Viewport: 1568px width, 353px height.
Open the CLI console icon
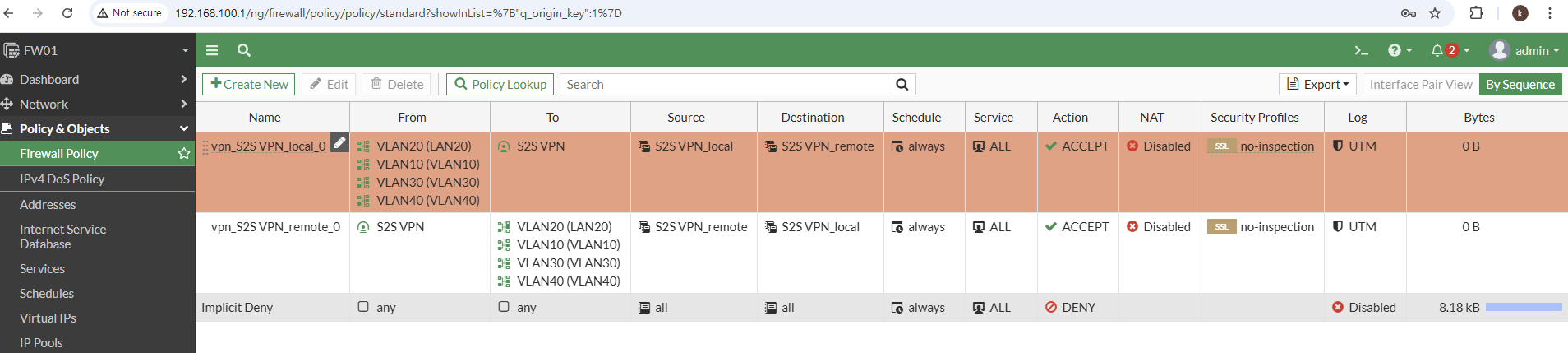[1362, 51]
